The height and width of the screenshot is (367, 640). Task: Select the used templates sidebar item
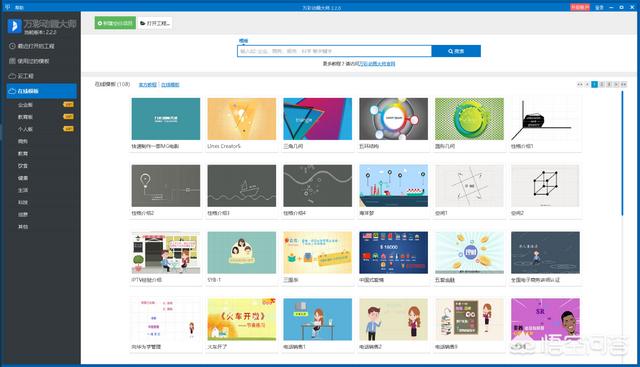[x=29, y=61]
